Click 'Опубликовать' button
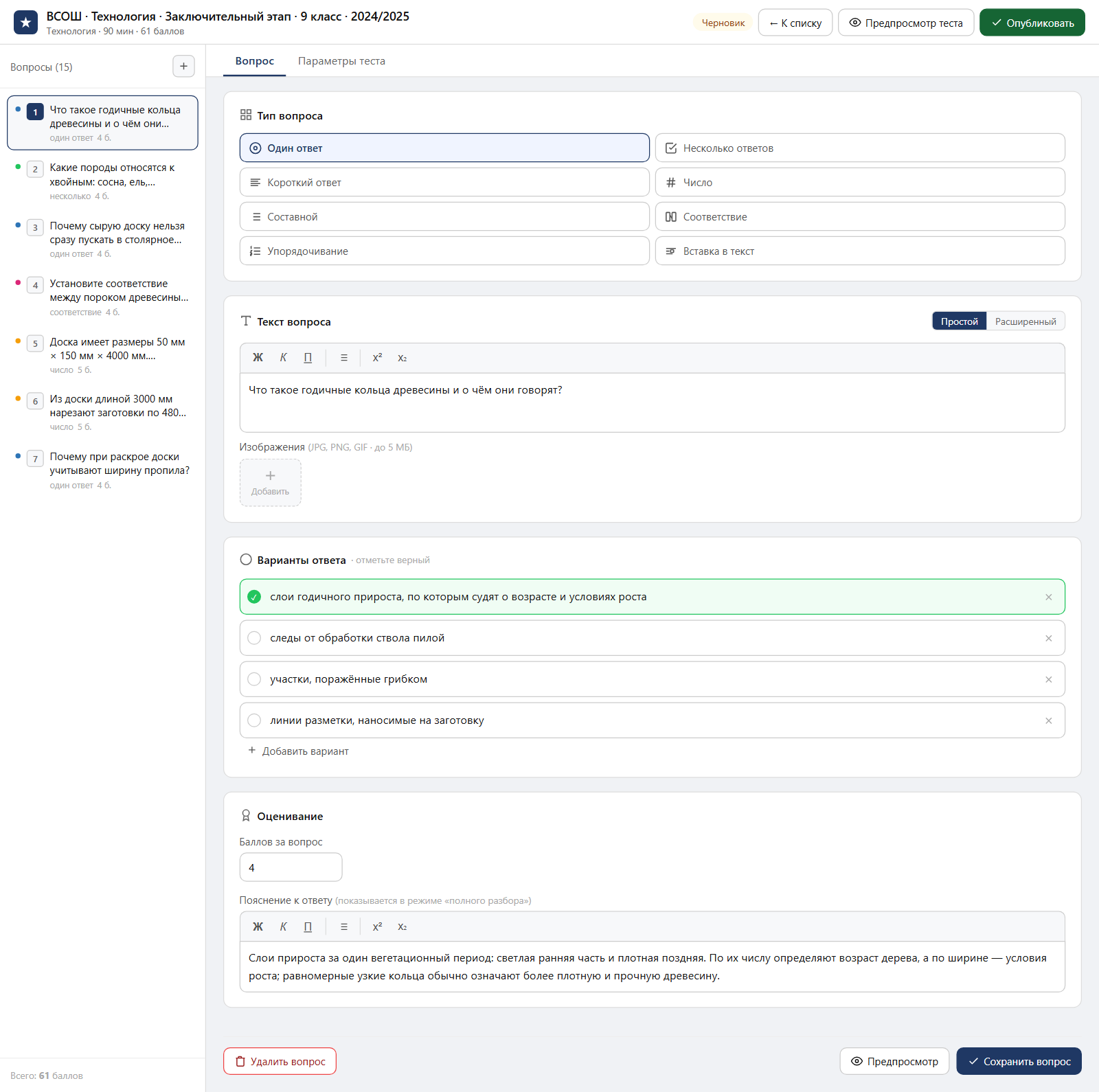 pyautogui.click(x=1032, y=23)
